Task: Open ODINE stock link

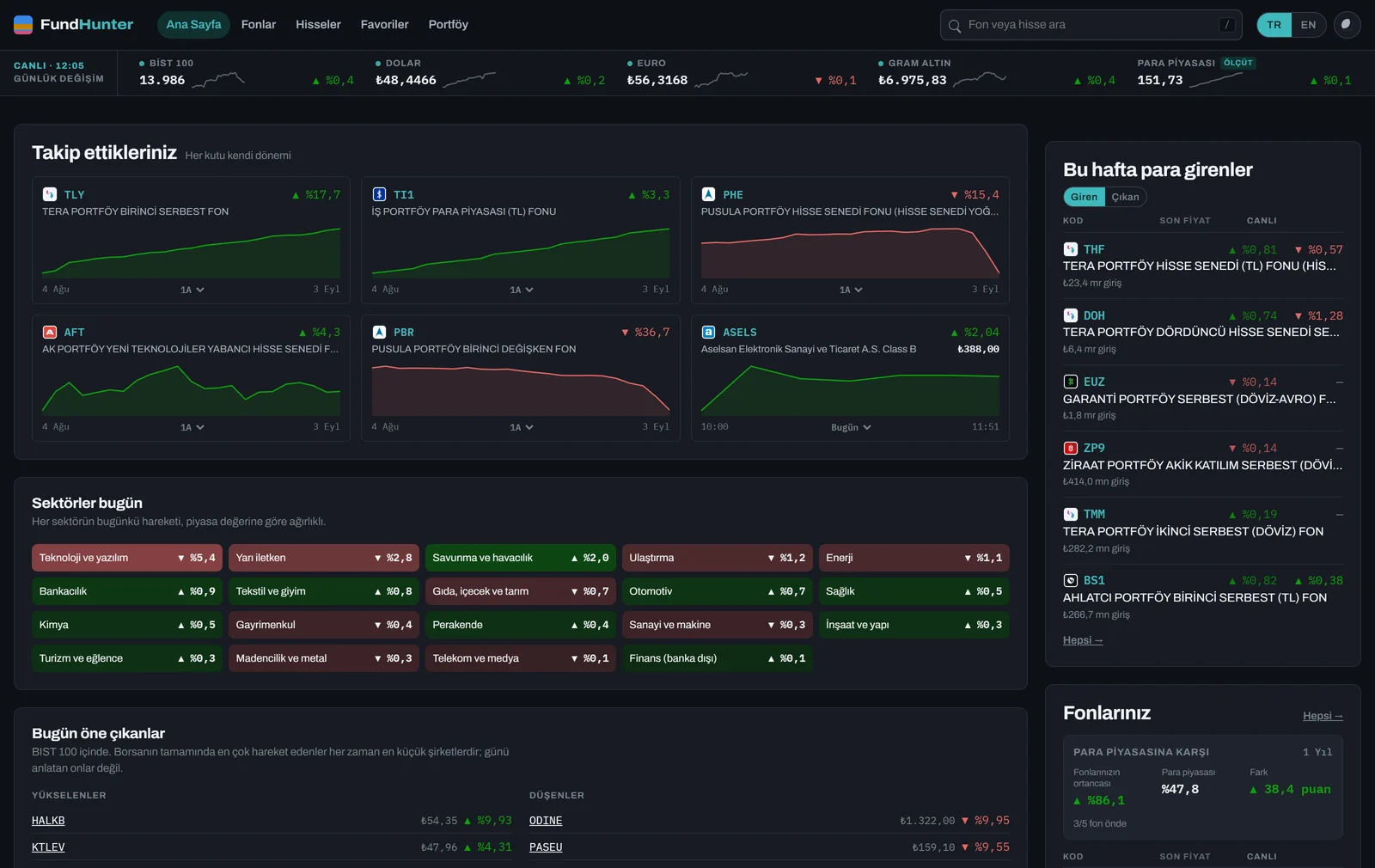Action: 546,821
